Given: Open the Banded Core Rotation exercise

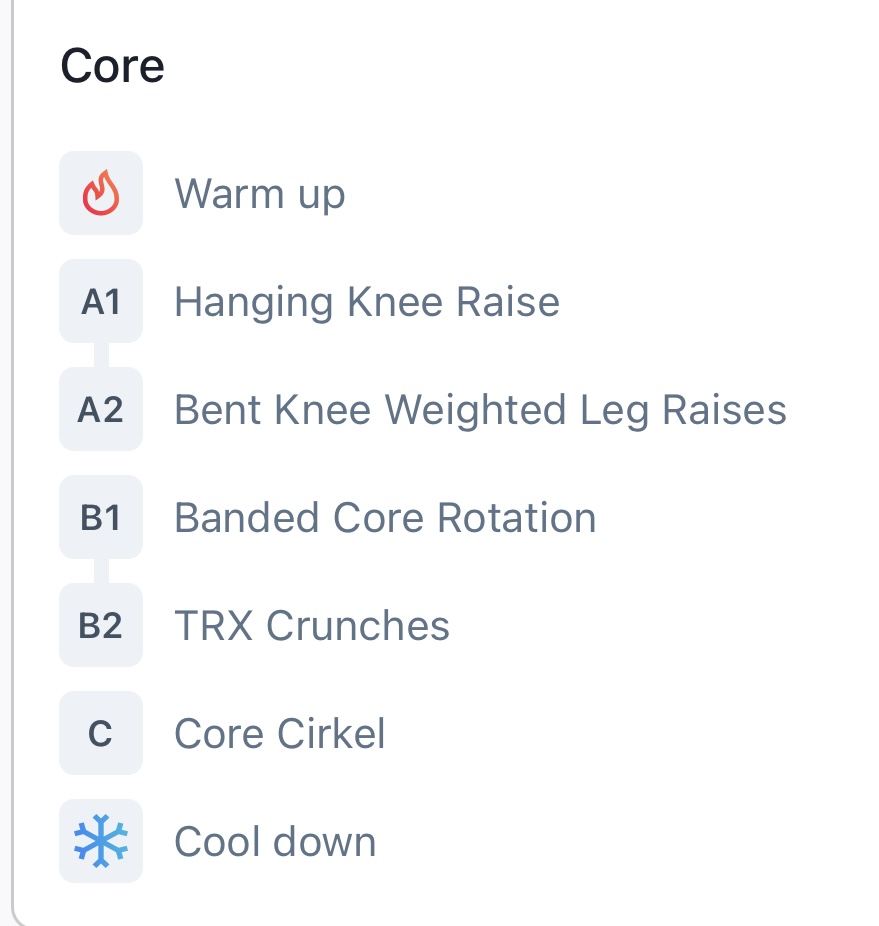Looking at the screenshot, I should (x=385, y=517).
